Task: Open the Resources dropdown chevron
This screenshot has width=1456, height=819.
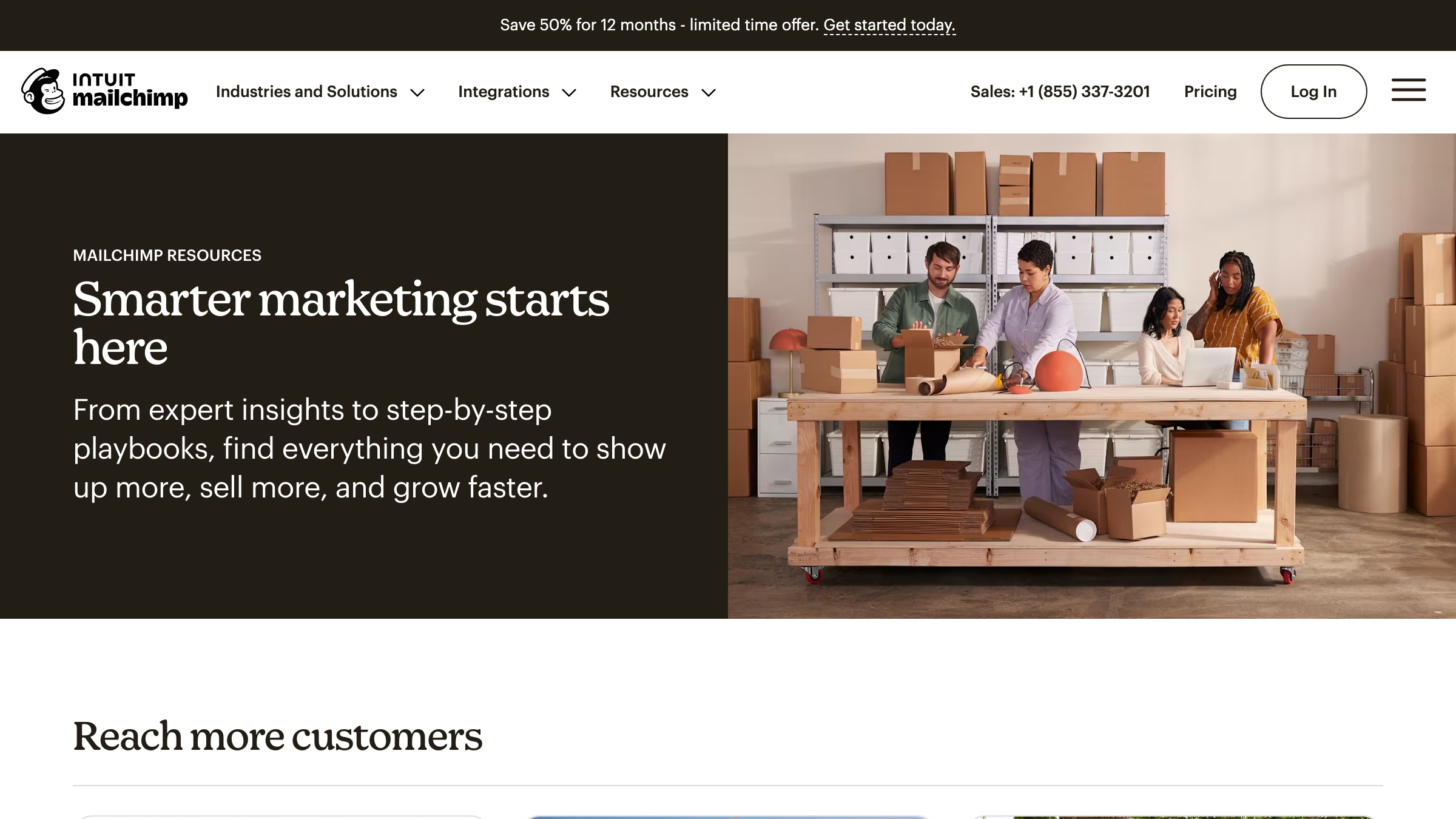Action: pos(709,93)
